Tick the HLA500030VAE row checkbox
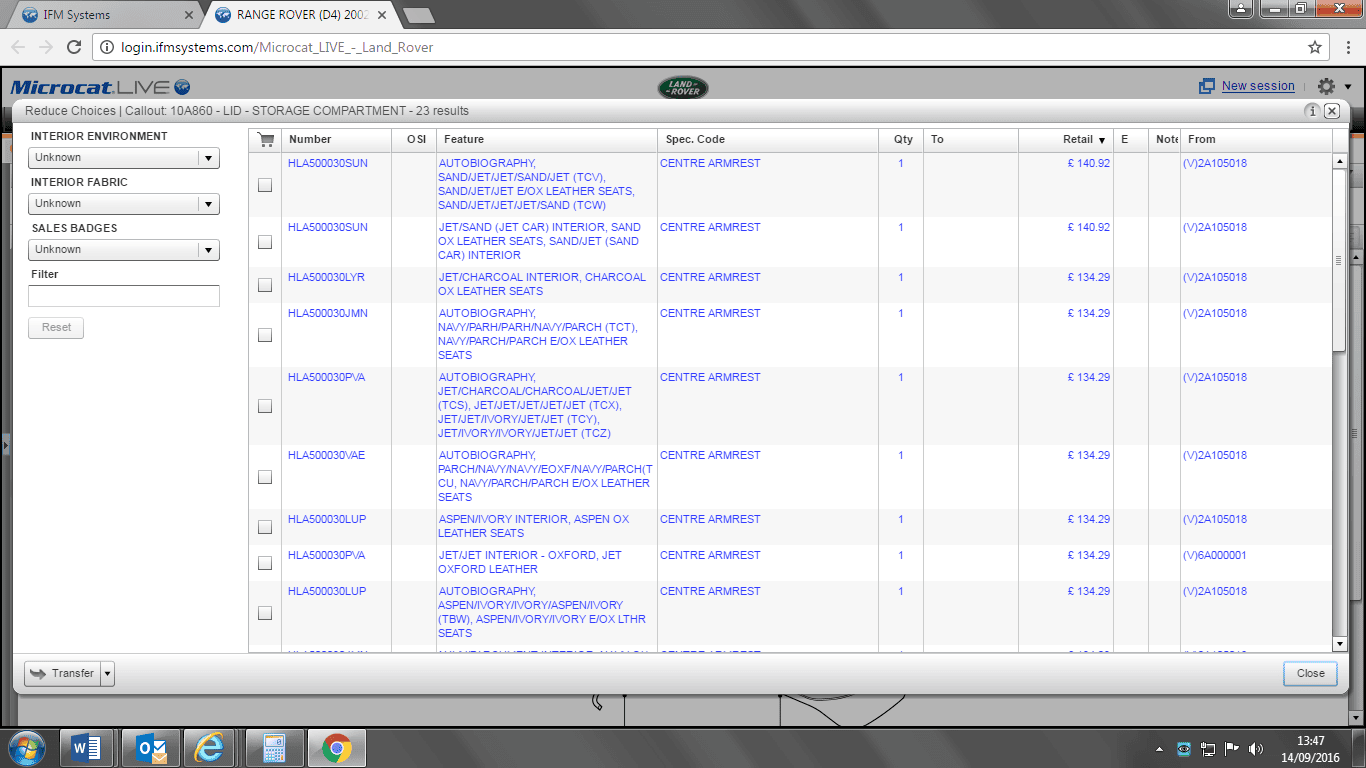This screenshot has width=1366, height=768. (x=265, y=477)
